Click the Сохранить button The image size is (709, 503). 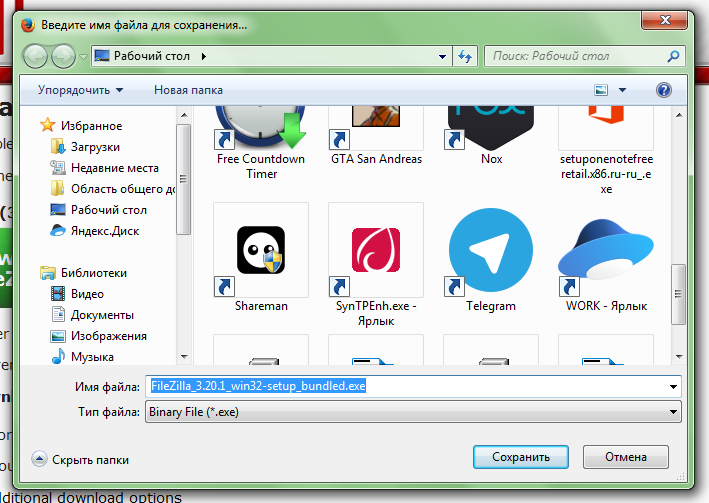(521, 457)
